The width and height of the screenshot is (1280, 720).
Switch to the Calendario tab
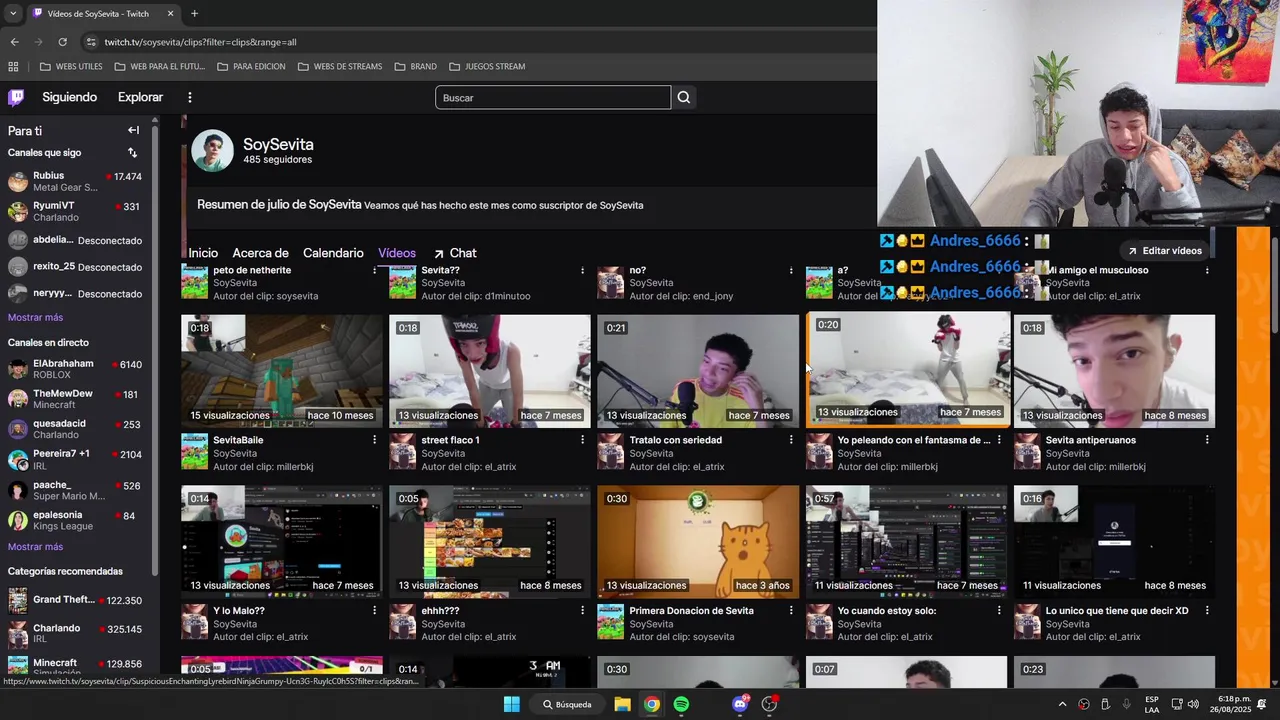coord(333,253)
